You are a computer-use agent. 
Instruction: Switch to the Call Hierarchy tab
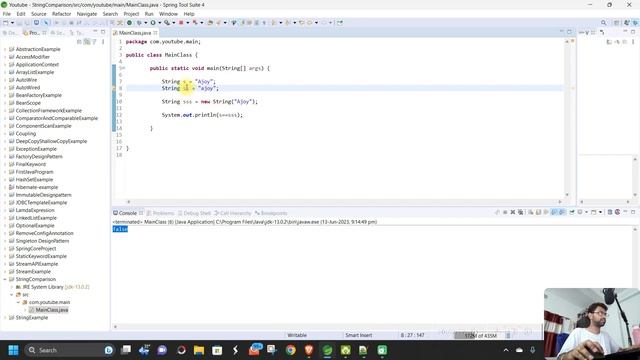coord(233,213)
